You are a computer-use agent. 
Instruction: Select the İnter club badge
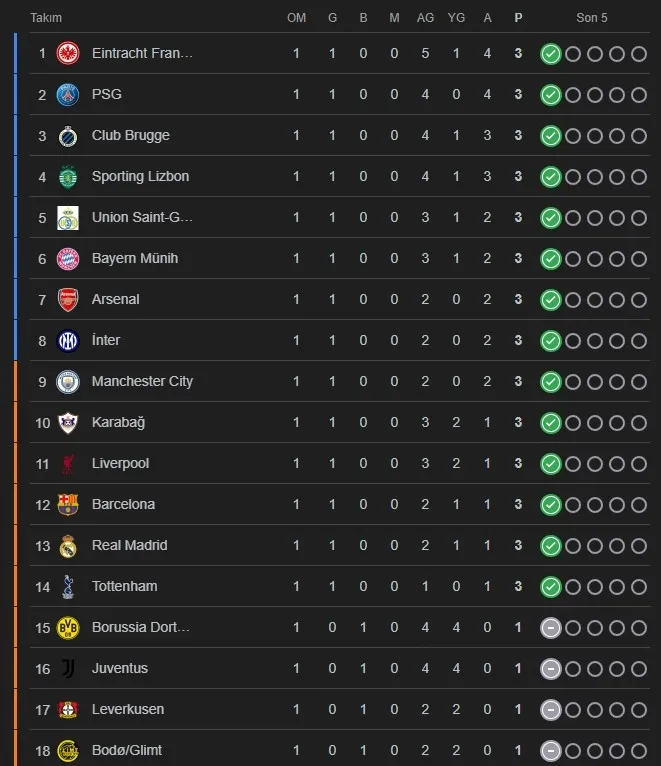click(x=68, y=340)
